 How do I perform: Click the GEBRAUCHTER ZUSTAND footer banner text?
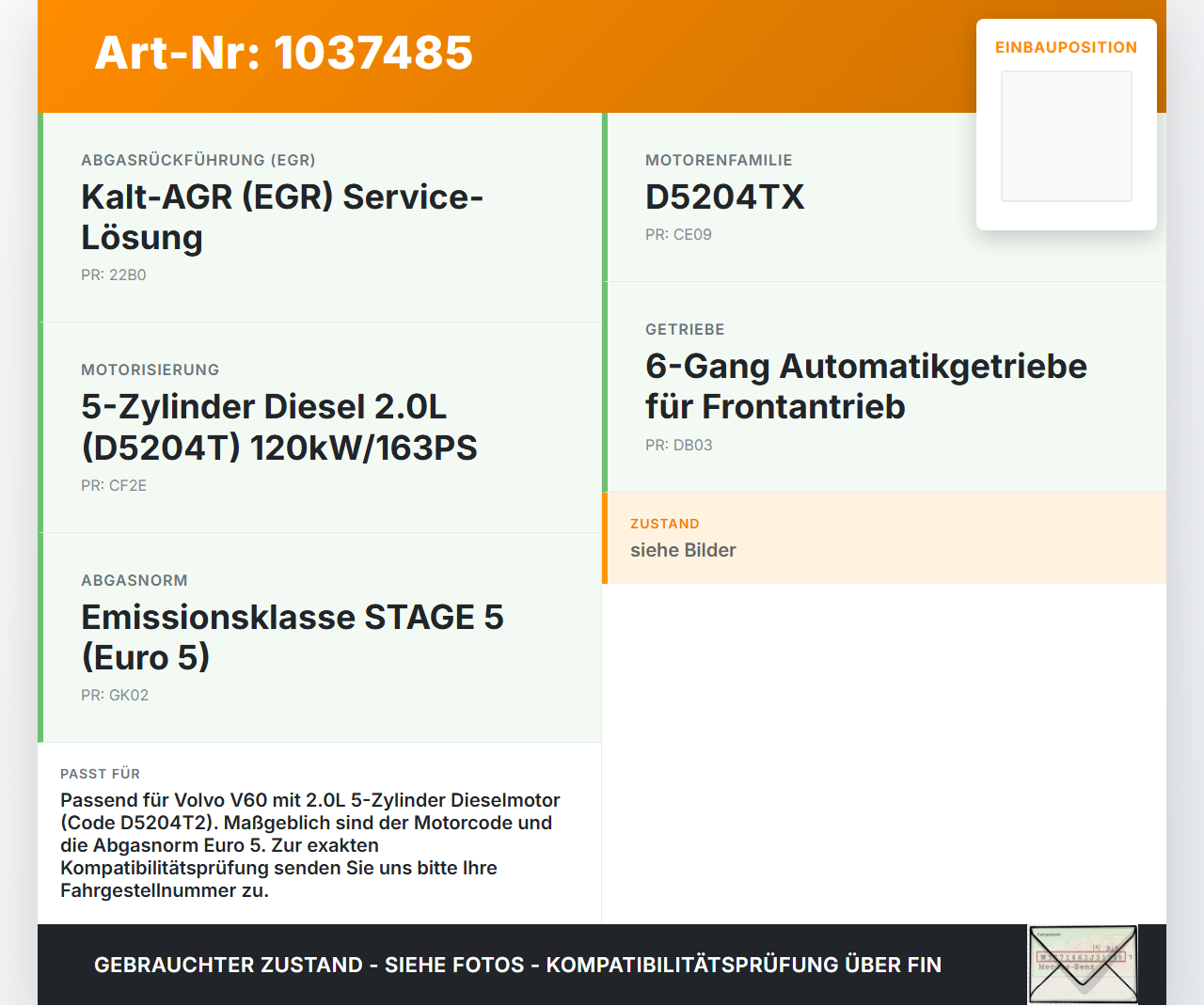coord(517,965)
